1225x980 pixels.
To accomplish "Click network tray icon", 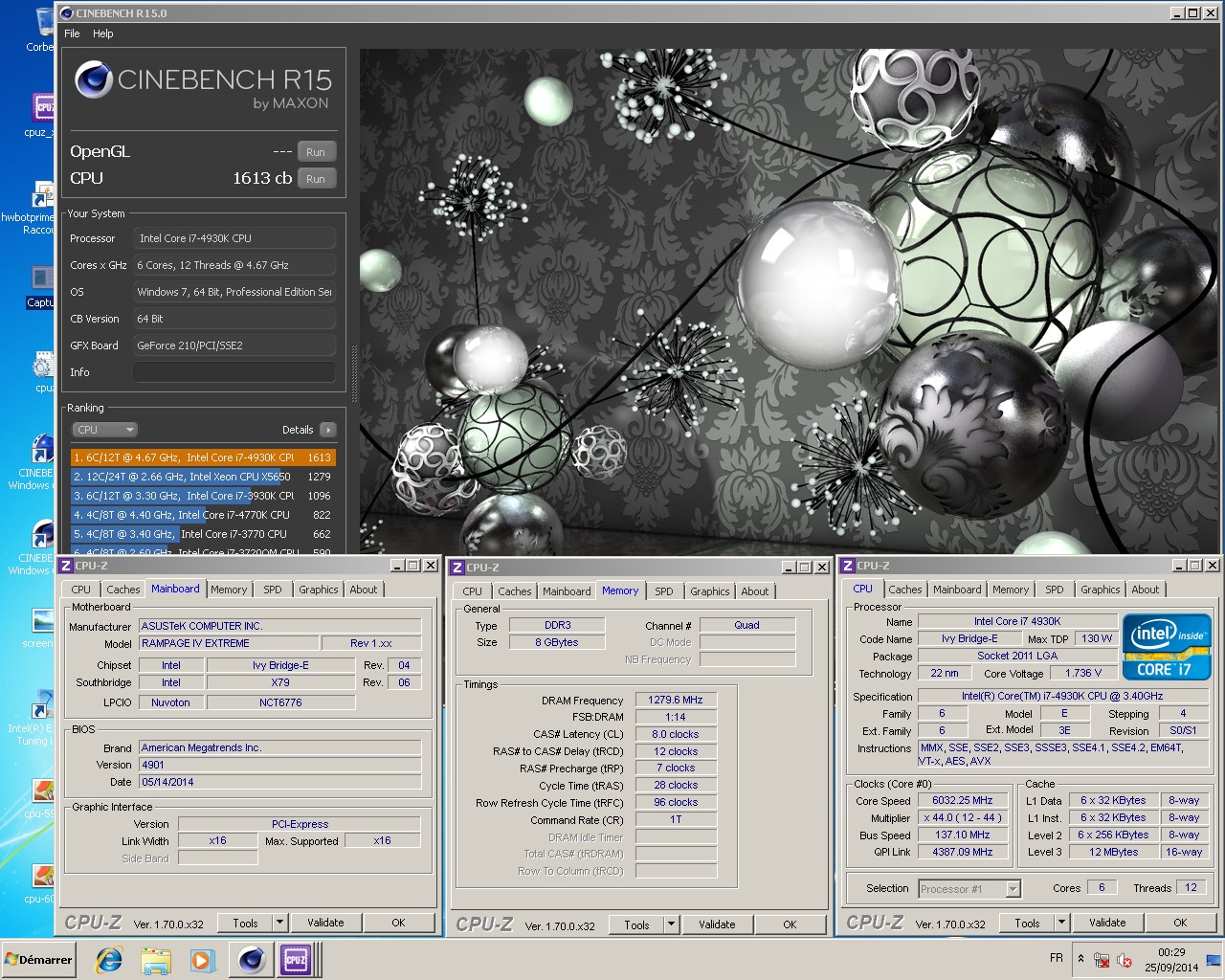I will [1102, 960].
